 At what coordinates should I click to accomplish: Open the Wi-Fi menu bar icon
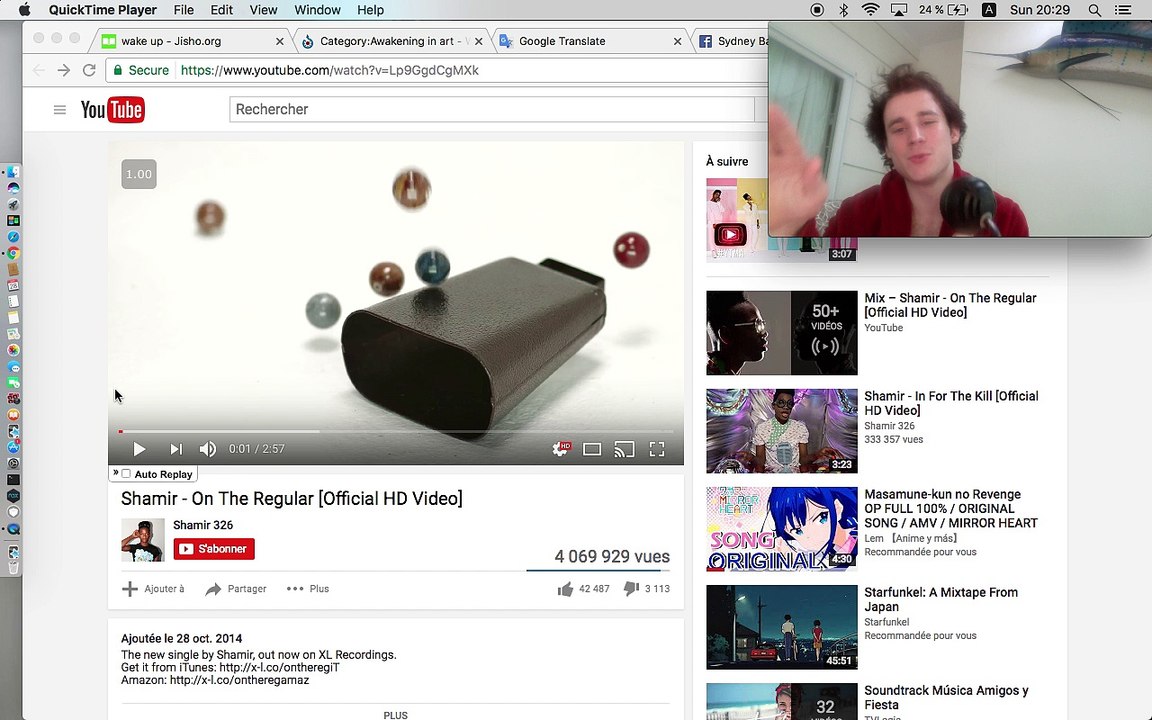pyautogui.click(x=871, y=10)
